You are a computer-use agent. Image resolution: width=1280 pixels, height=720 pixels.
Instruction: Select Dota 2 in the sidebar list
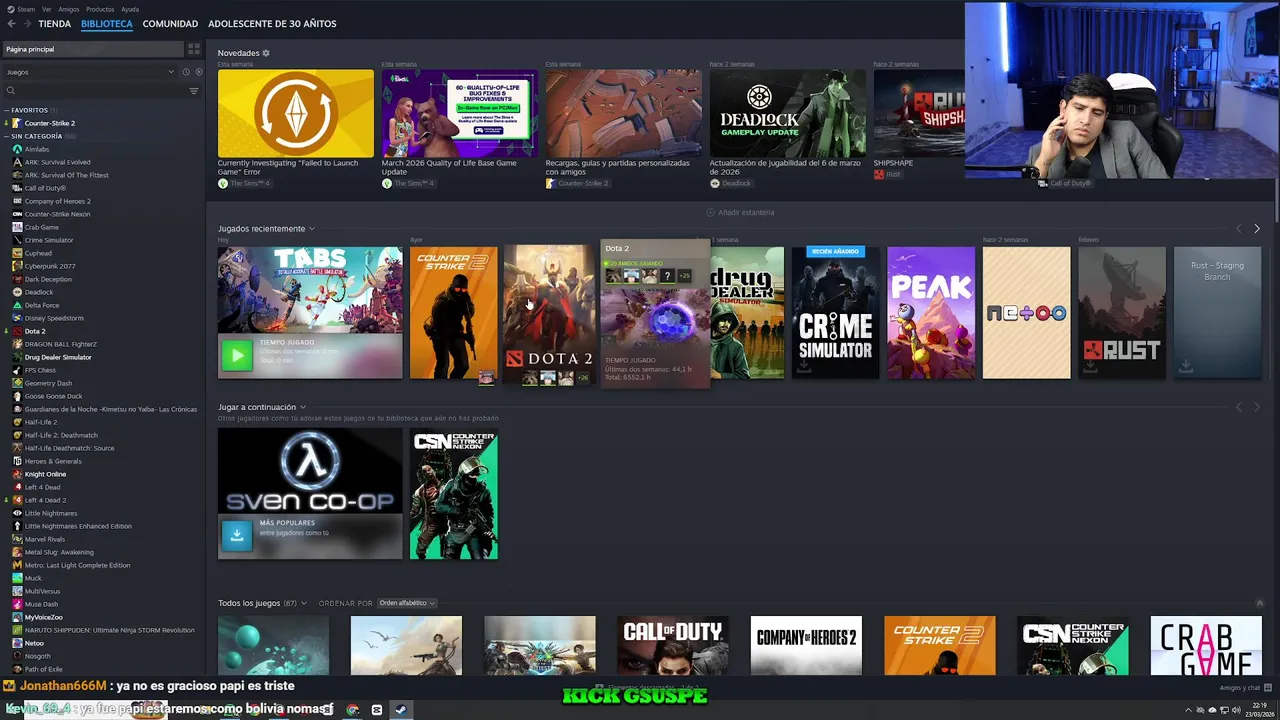click(x=35, y=331)
